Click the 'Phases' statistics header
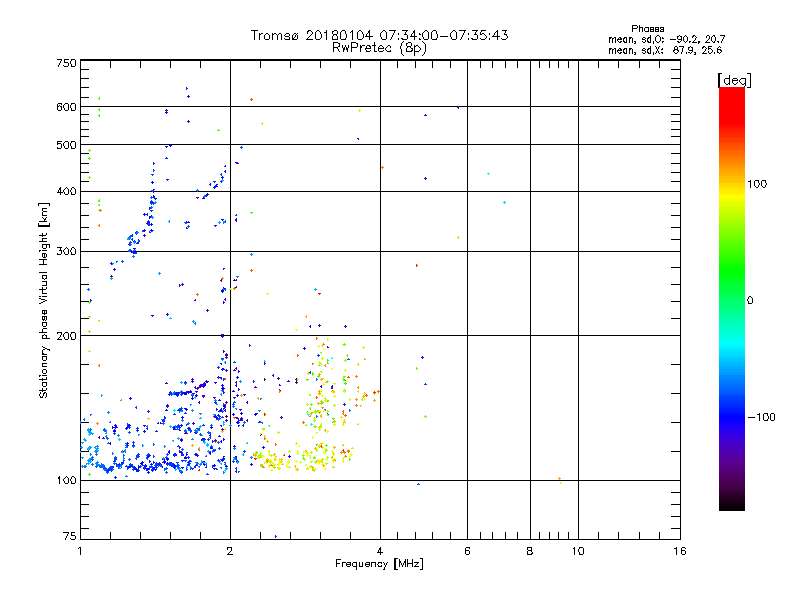 [647, 29]
